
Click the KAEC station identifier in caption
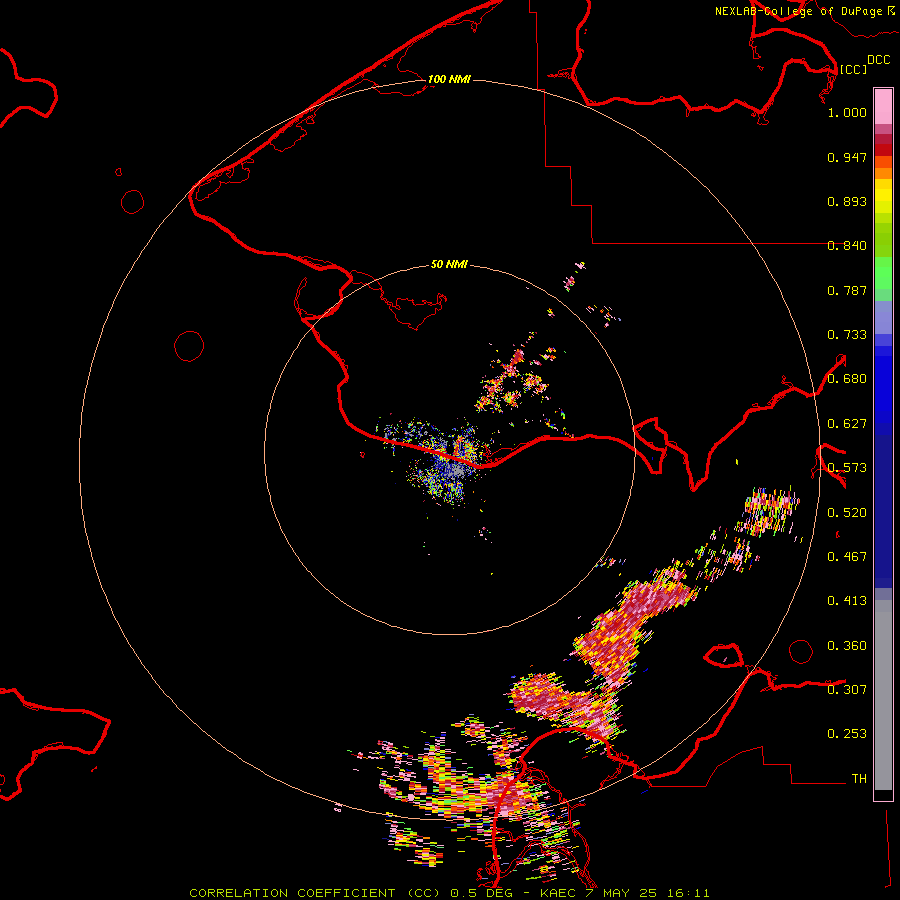pos(560,893)
